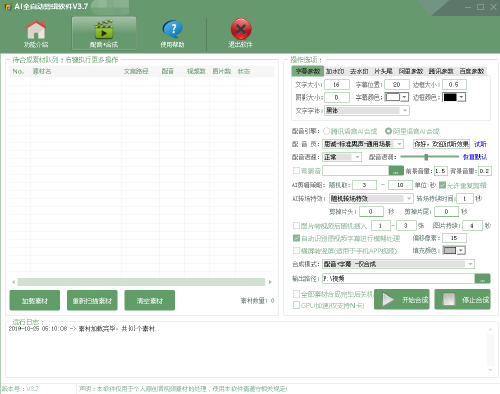
Task: Click the 边框大小 input field
Action: coord(454,85)
